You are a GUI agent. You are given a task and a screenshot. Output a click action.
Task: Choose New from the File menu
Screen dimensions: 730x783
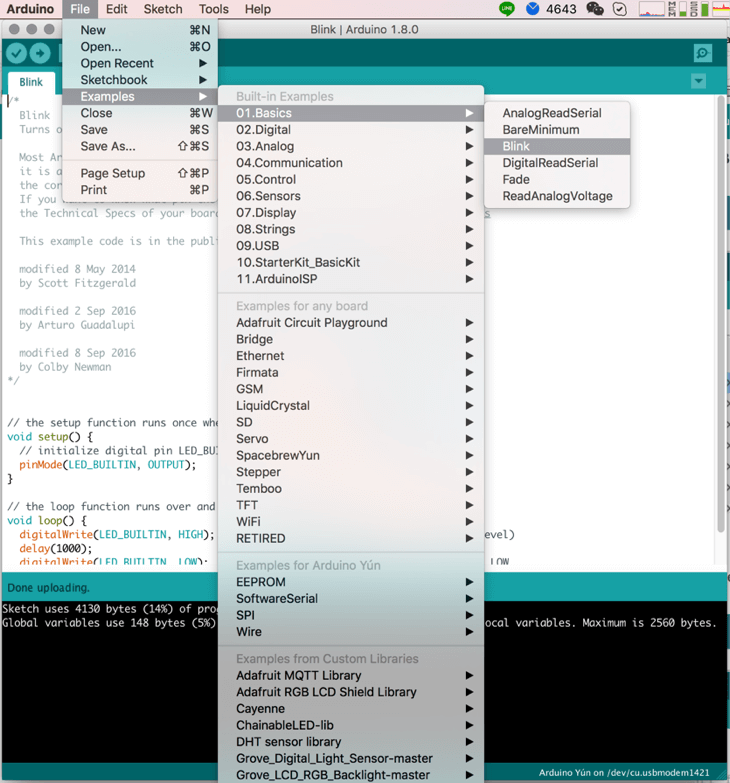[x=140, y=30]
